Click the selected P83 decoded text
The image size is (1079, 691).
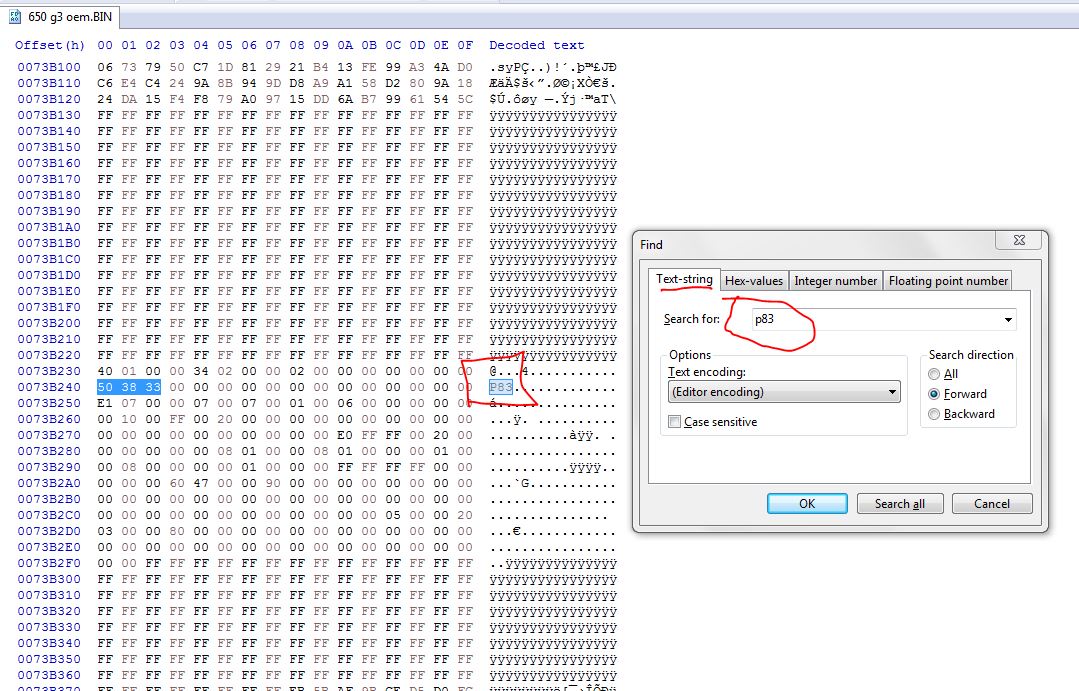point(501,387)
